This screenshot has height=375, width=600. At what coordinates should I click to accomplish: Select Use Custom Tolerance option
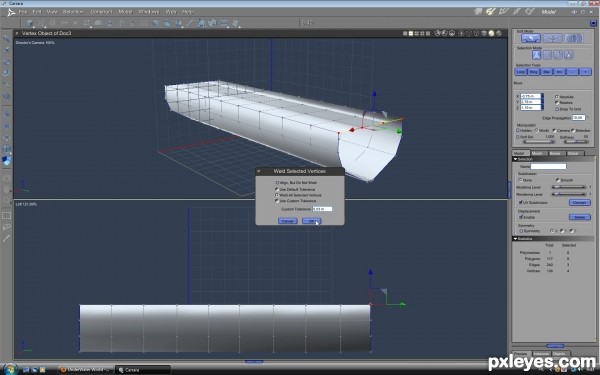[277, 201]
